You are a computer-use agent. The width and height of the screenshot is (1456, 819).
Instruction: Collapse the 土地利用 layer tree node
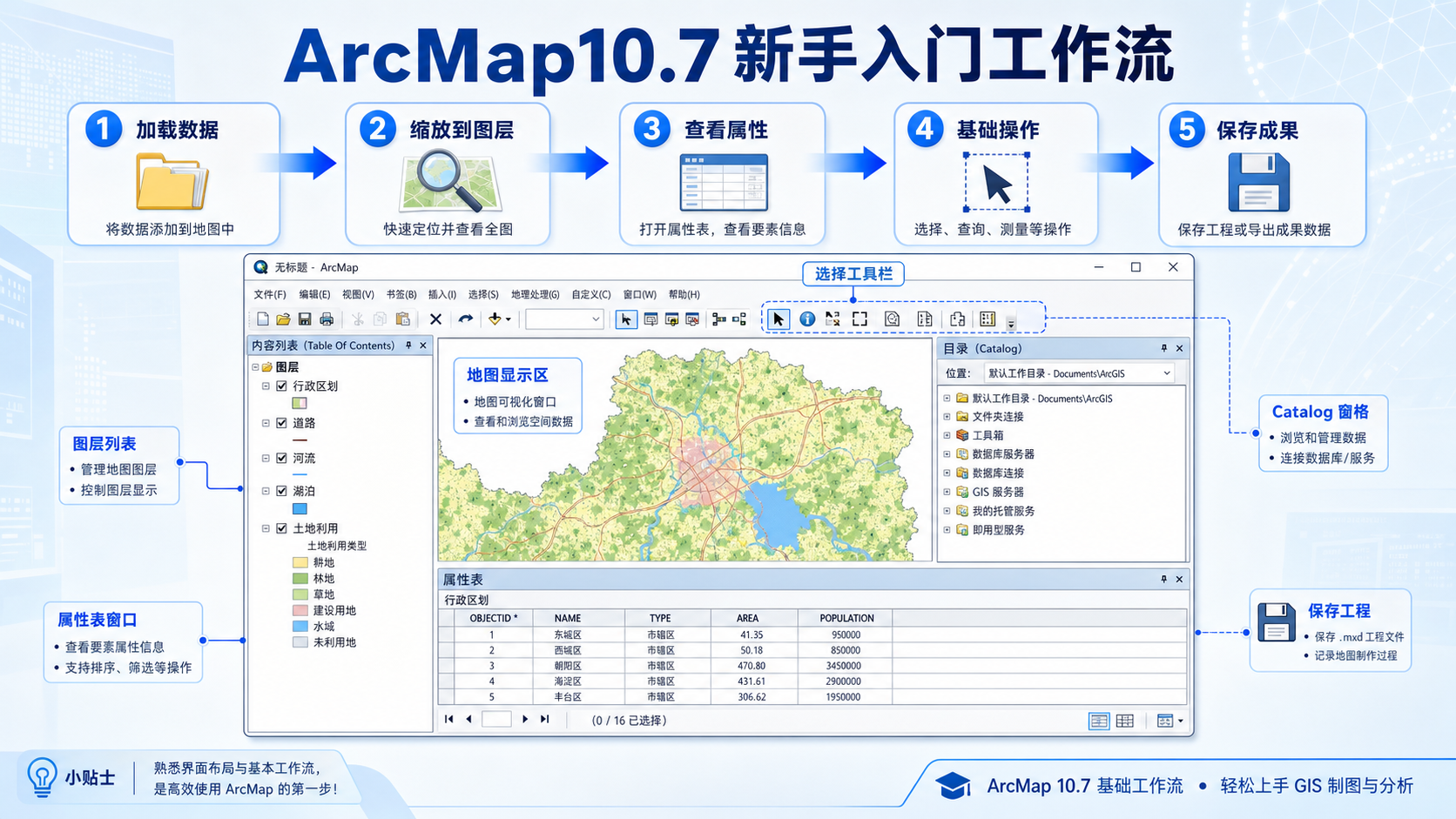(266, 528)
